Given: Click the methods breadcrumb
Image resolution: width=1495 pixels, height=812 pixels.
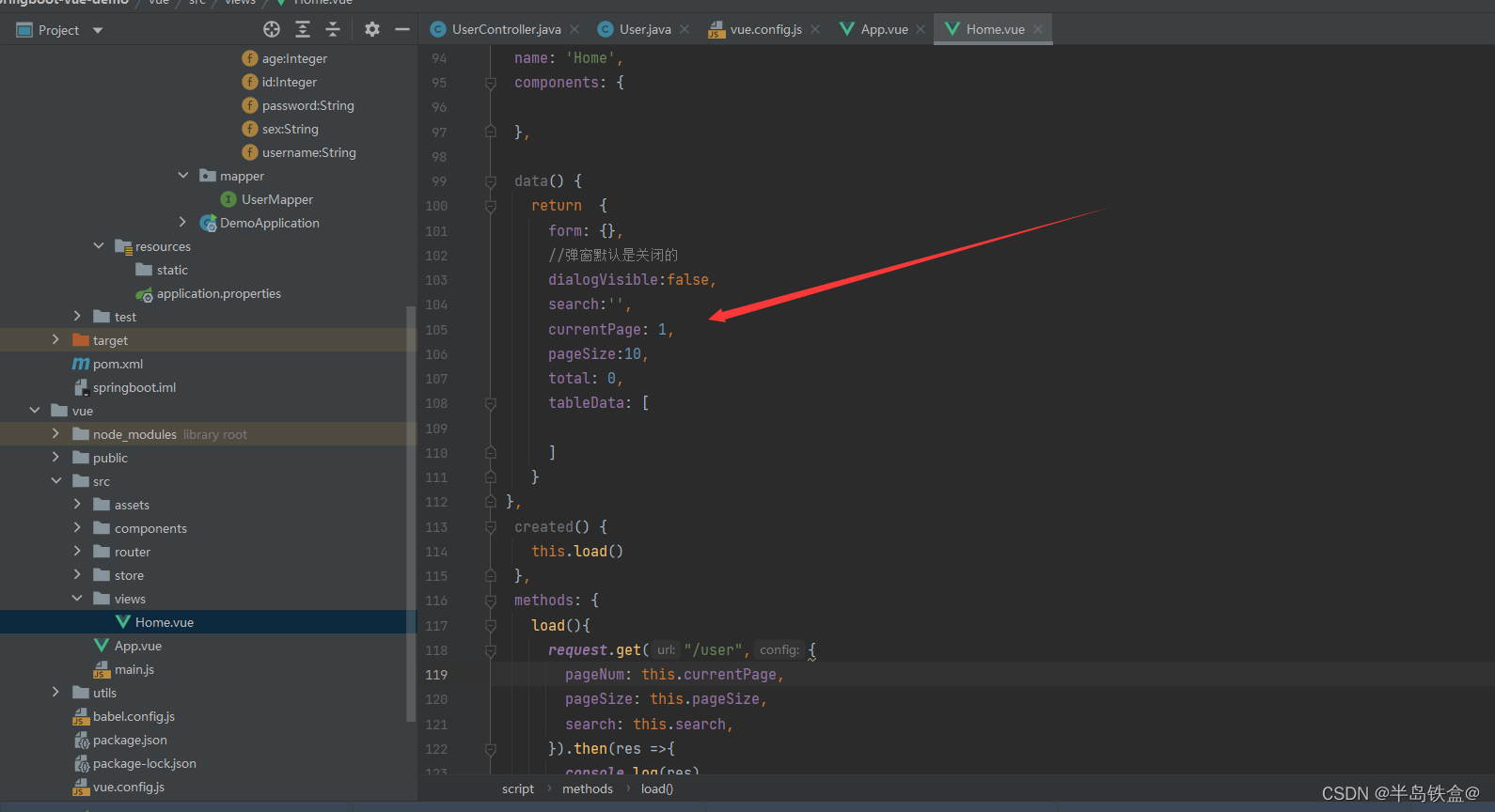Looking at the screenshot, I should (x=588, y=789).
